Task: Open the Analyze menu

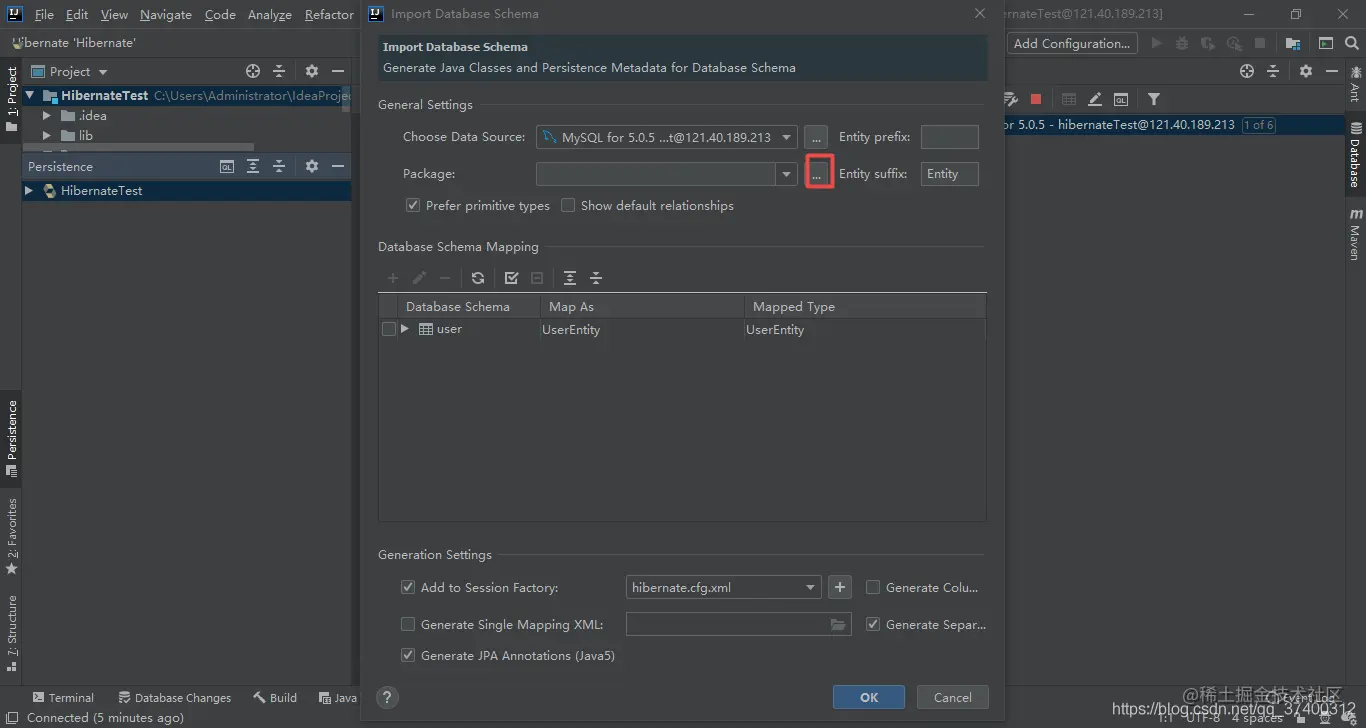Action: click(x=270, y=14)
